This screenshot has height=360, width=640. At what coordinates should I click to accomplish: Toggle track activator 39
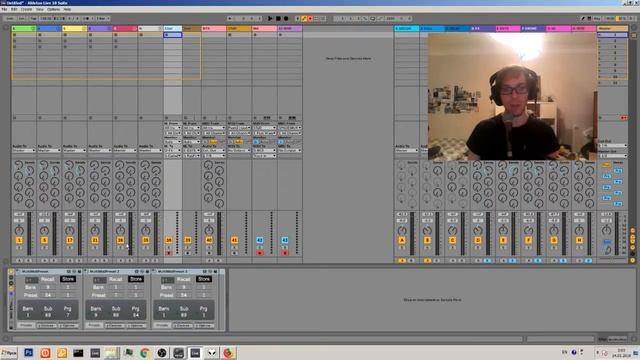(x=188, y=240)
